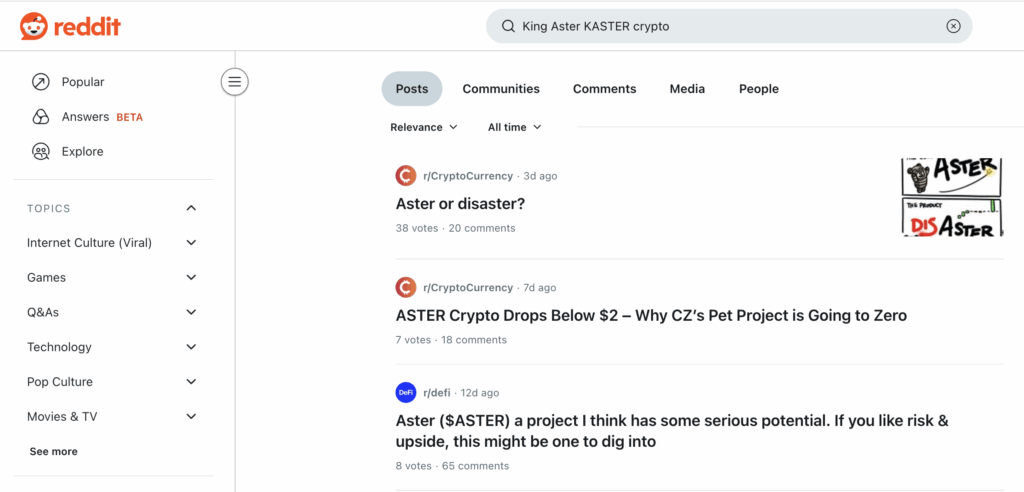
Task: Expand the Internet Culture (Viral) topic
Action: [191, 243]
